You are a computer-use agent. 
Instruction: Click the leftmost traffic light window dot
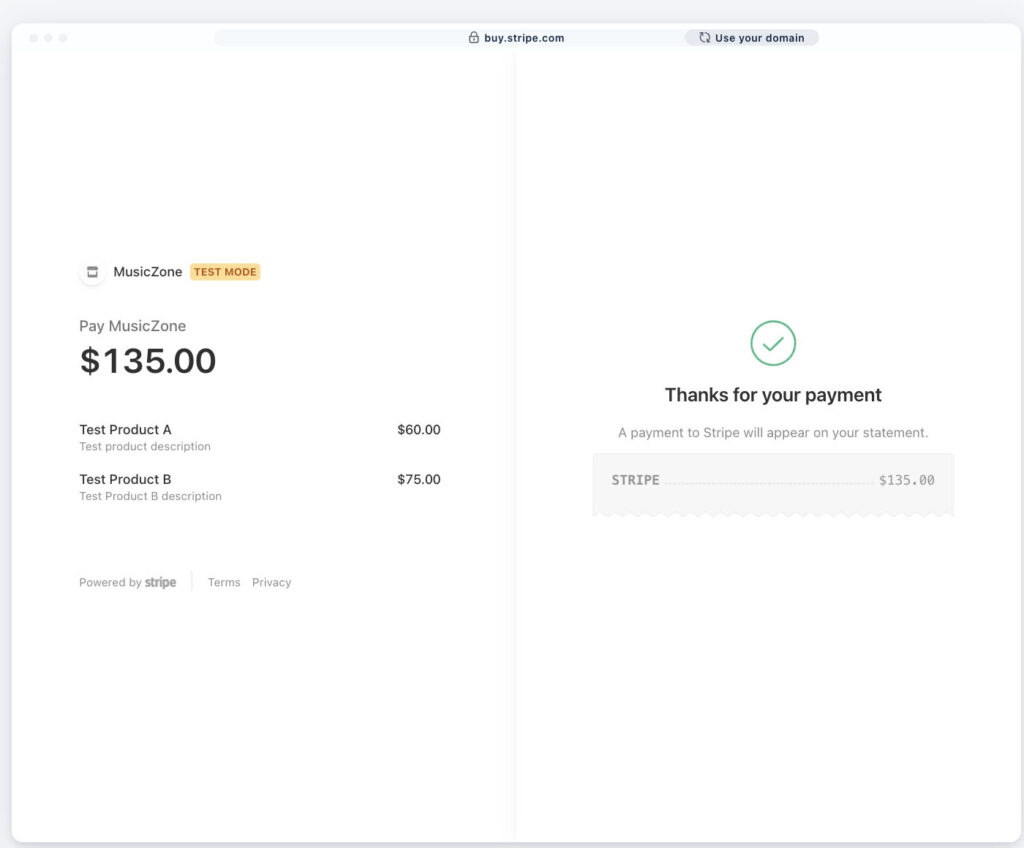pyautogui.click(x=35, y=37)
